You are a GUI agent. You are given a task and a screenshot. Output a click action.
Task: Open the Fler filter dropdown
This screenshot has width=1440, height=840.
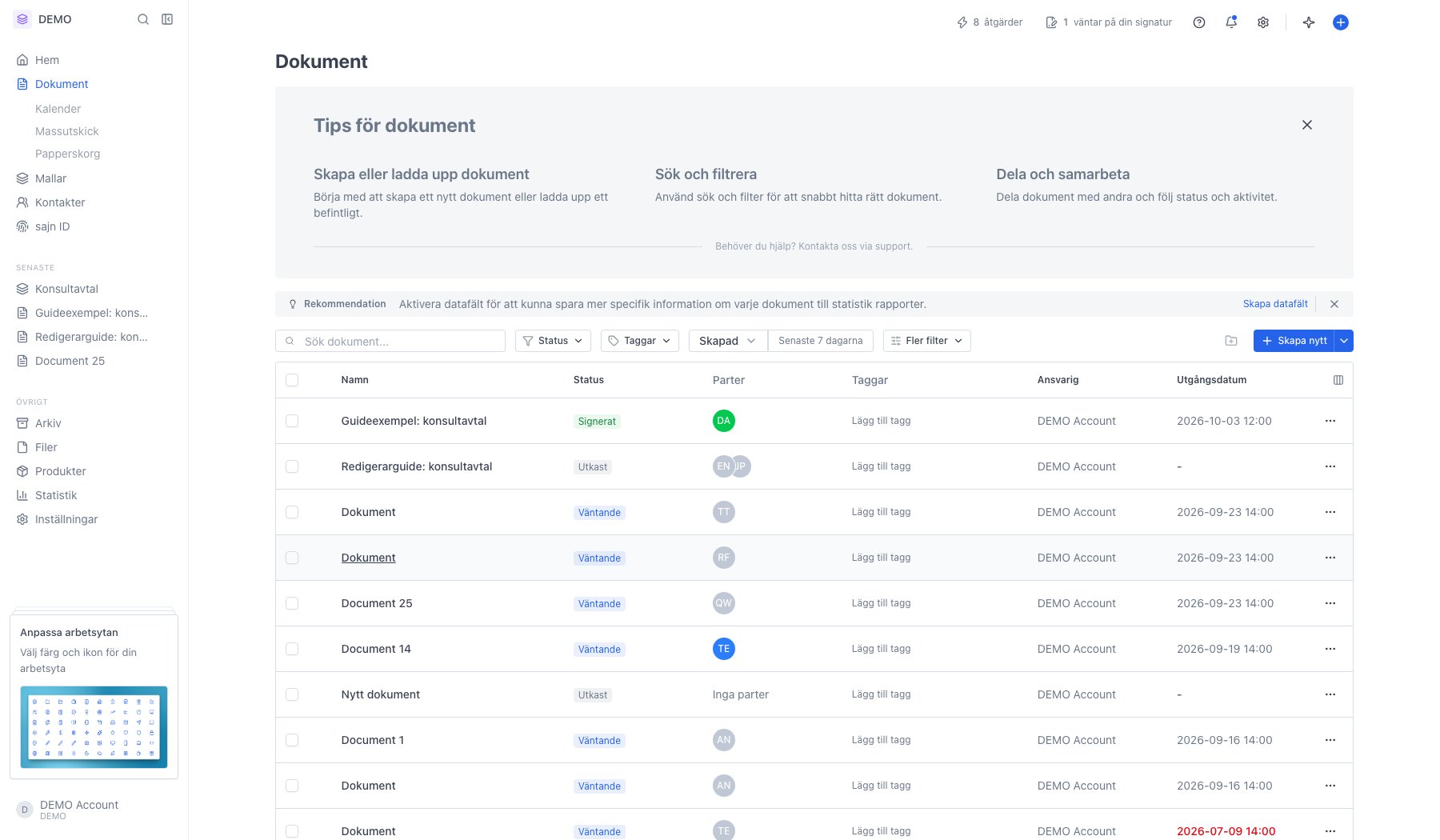(926, 341)
